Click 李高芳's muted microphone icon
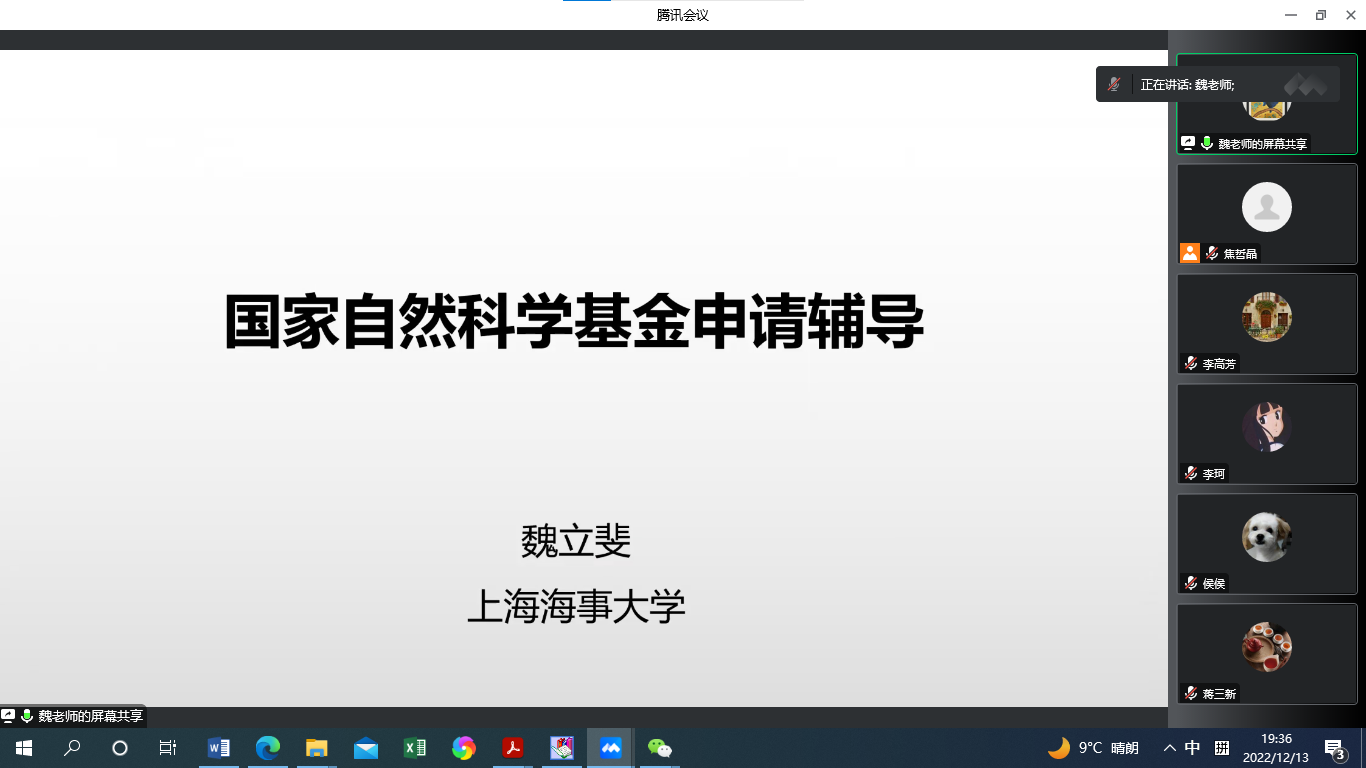The height and width of the screenshot is (768, 1366). [1191, 364]
